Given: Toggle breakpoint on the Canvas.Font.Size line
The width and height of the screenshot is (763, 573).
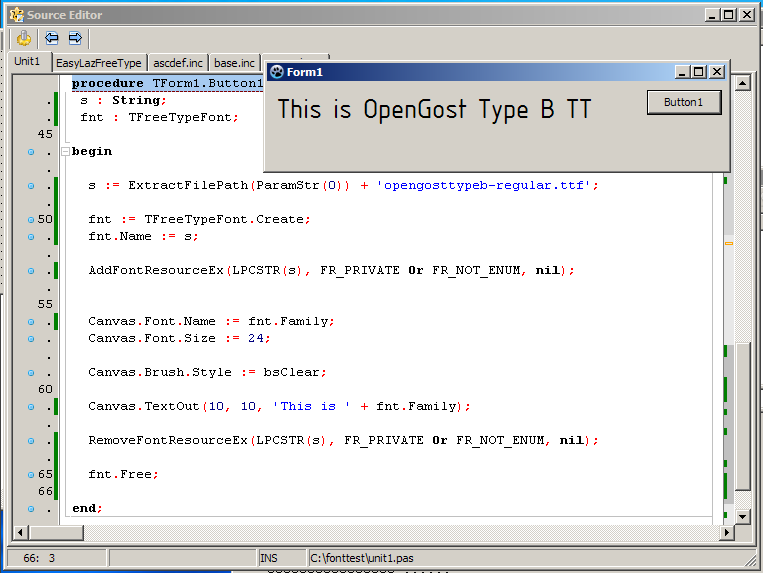Looking at the screenshot, I should (31, 338).
